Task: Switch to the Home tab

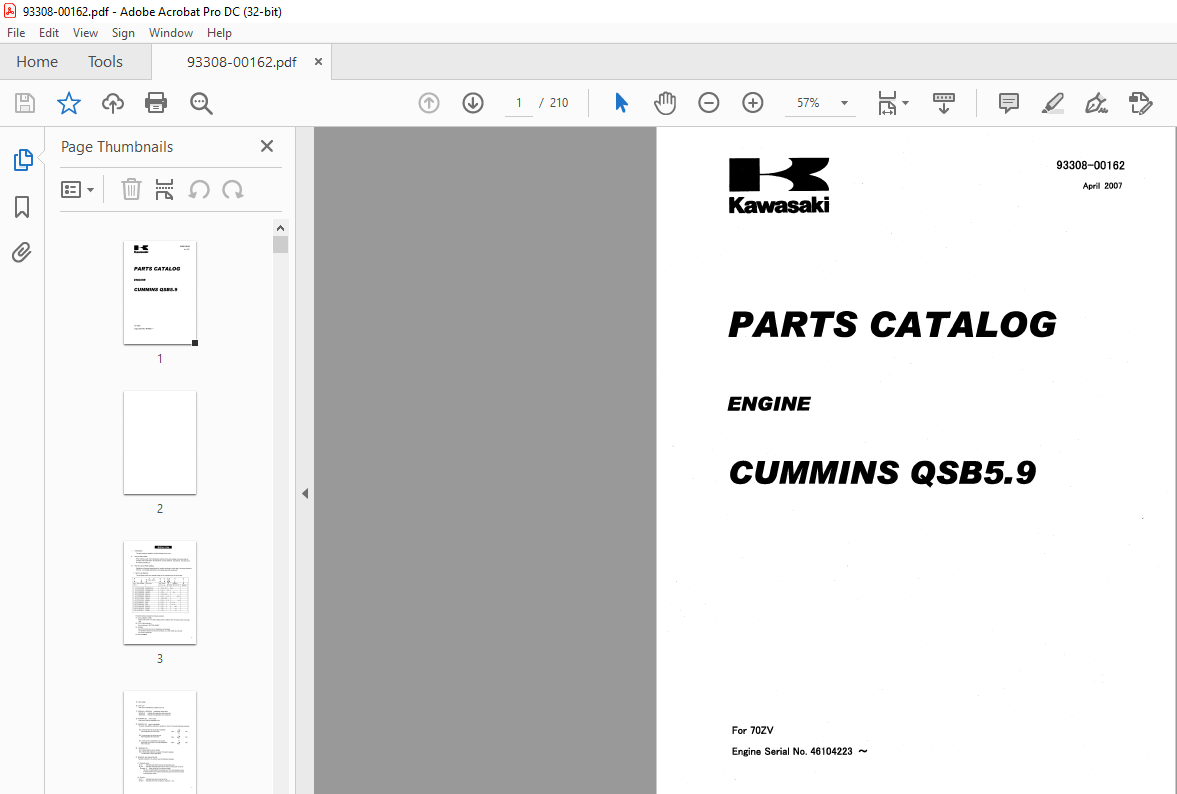Action: click(x=37, y=62)
